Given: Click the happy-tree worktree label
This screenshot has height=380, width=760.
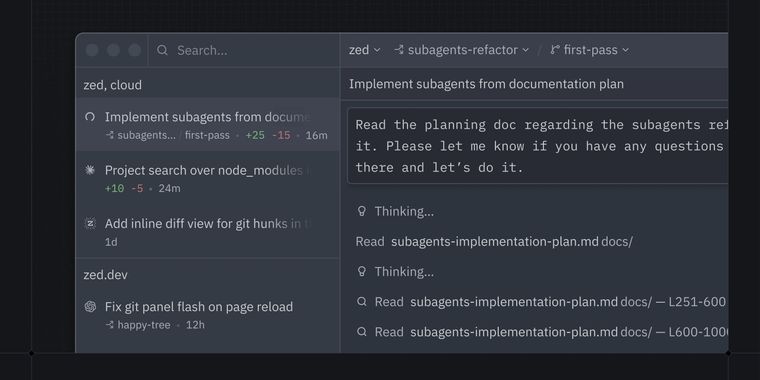Looking at the screenshot, I should (x=144, y=325).
